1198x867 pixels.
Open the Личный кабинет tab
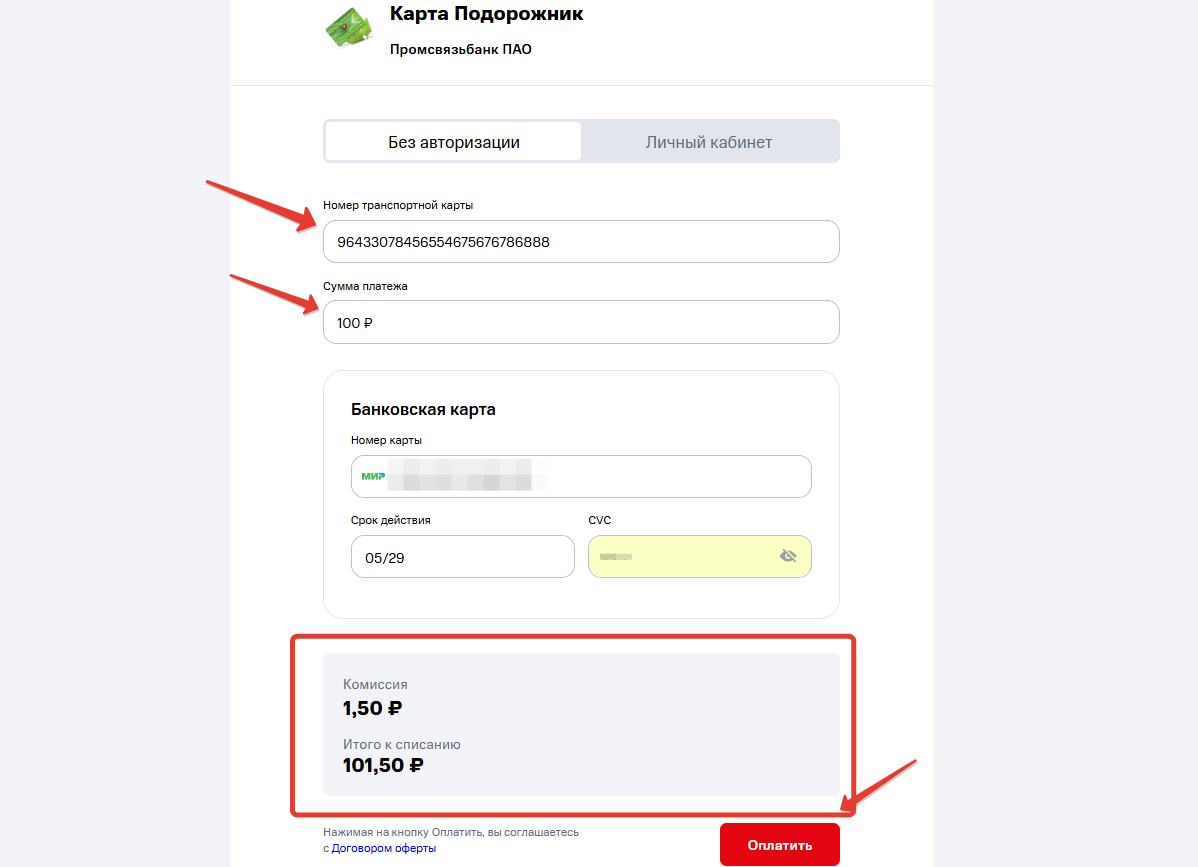pyautogui.click(x=708, y=142)
